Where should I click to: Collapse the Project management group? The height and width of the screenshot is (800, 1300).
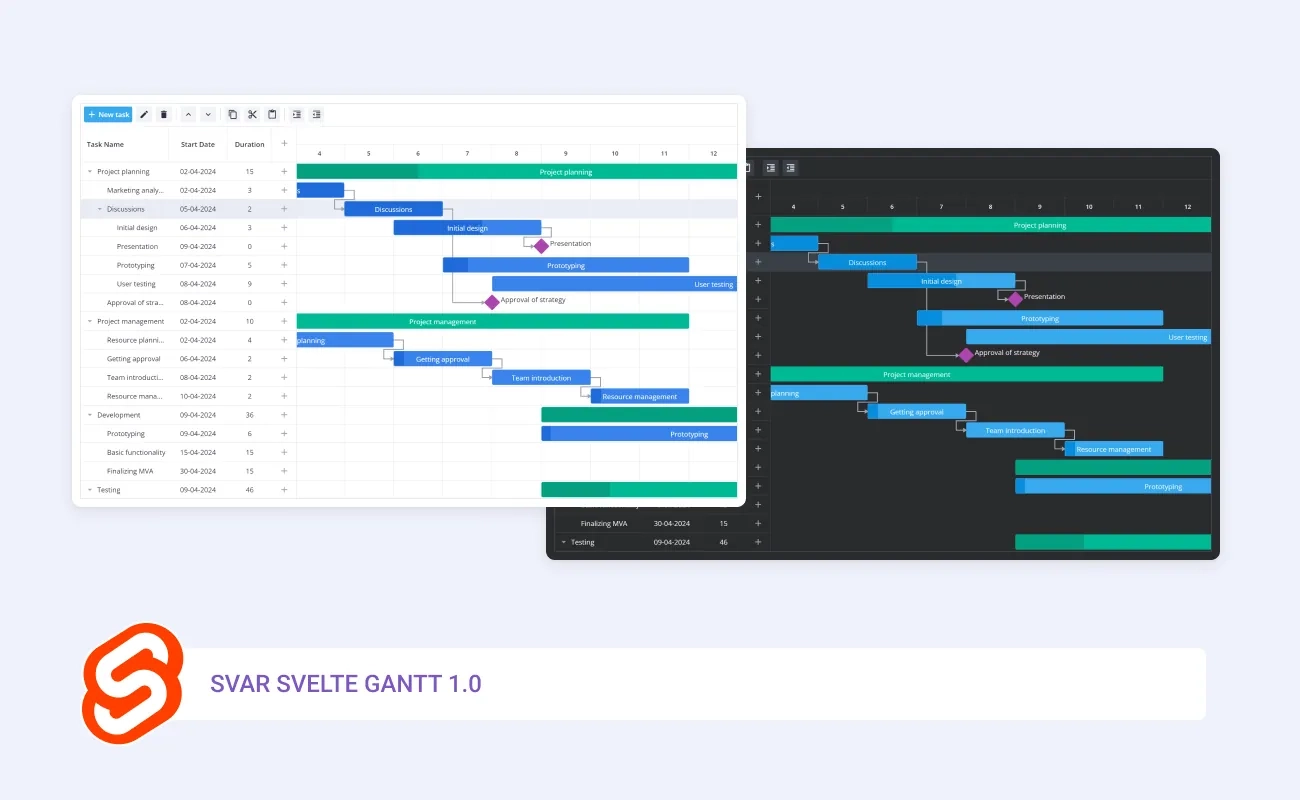(x=90, y=322)
